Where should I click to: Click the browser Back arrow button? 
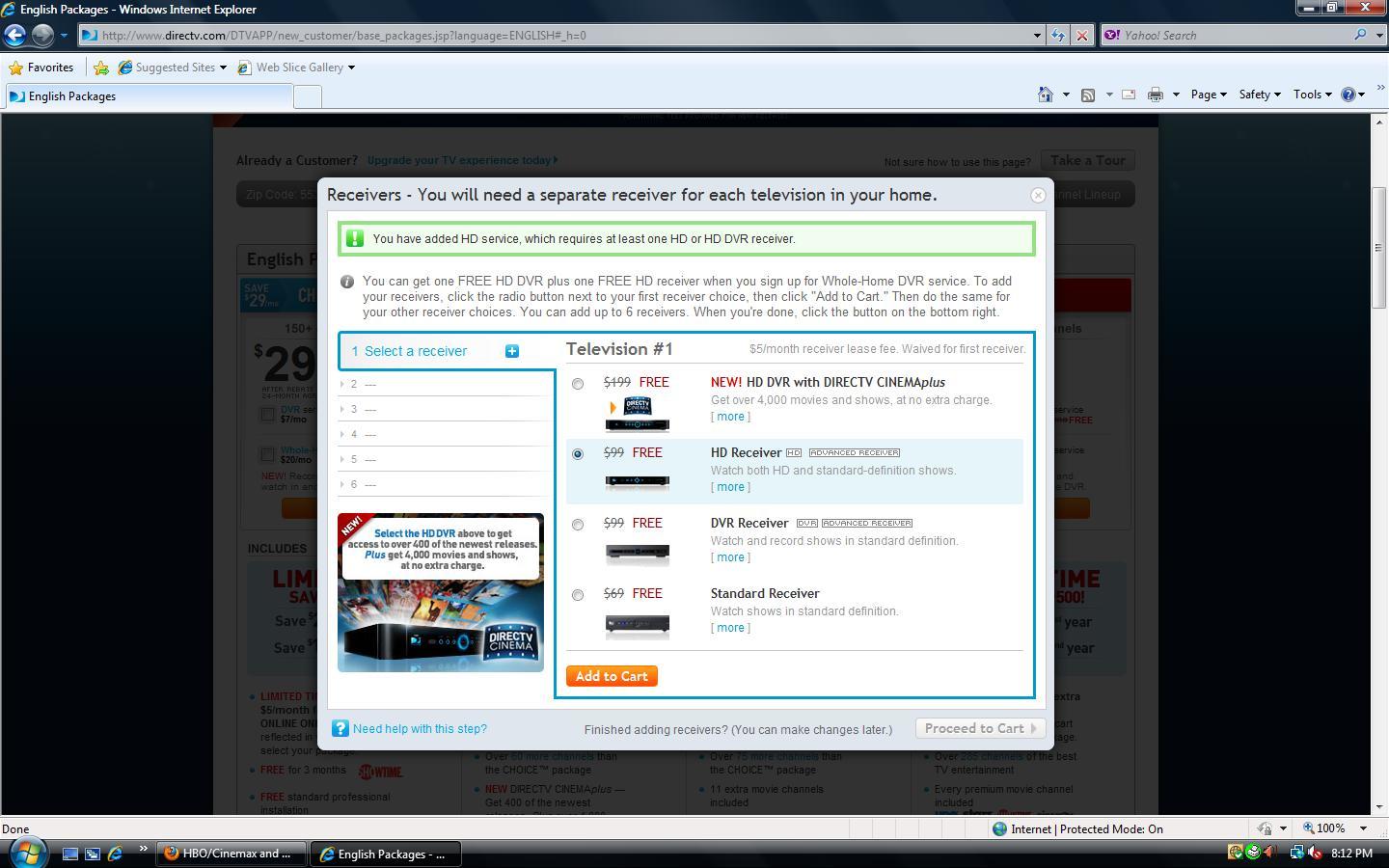[x=14, y=36]
